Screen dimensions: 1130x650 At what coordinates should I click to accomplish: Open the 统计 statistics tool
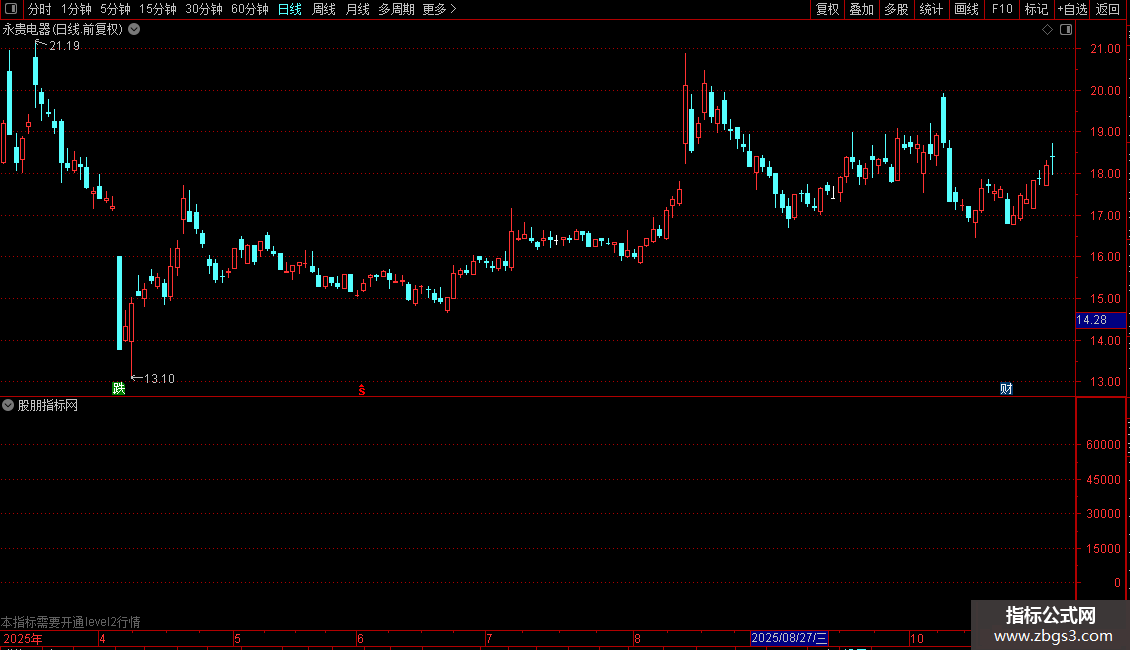click(930, 9)
